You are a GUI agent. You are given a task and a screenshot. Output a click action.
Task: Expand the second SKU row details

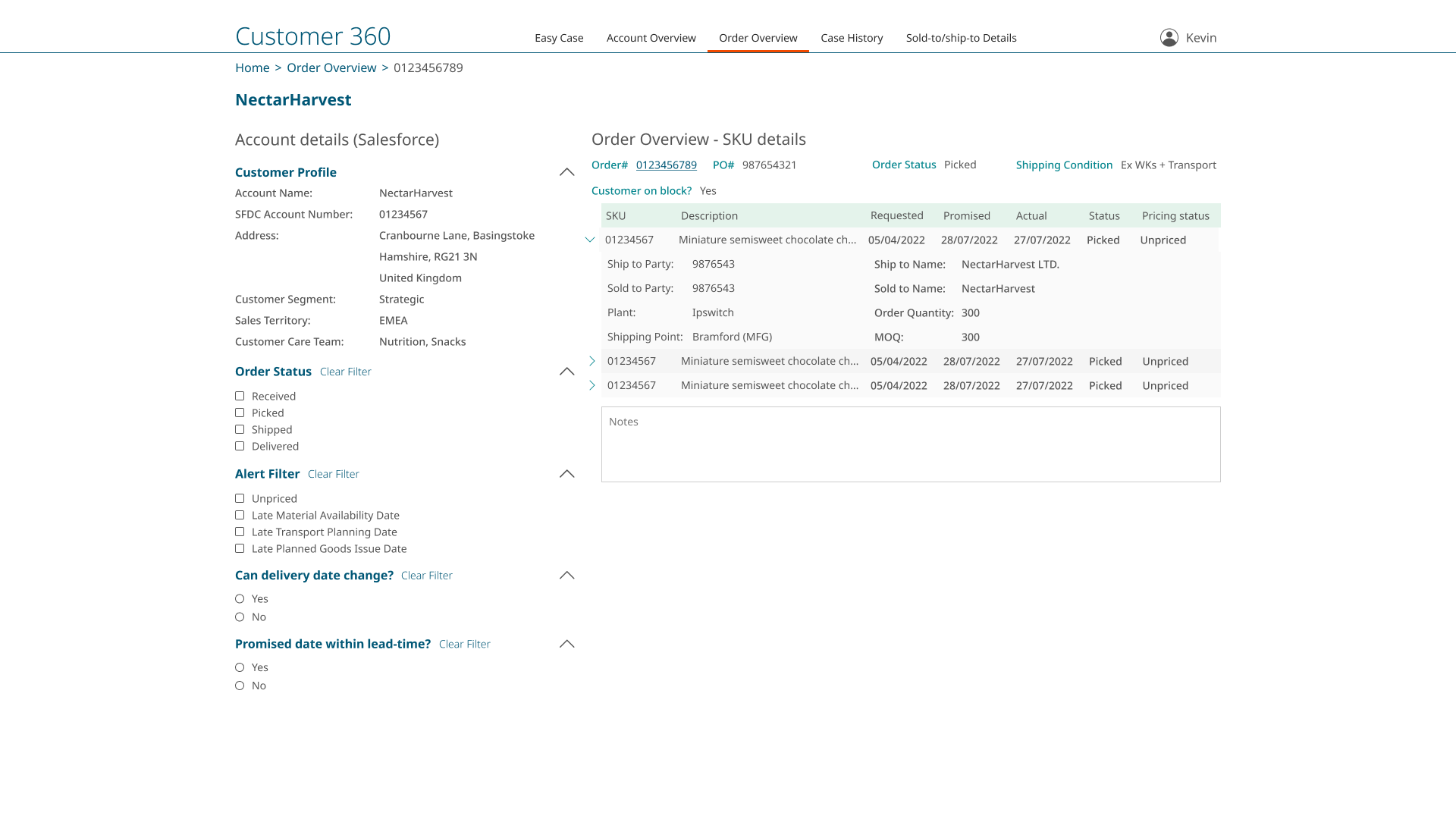591,361
